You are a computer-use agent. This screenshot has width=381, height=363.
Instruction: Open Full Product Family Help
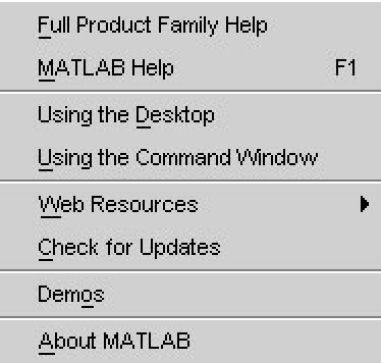coord(190,25)
